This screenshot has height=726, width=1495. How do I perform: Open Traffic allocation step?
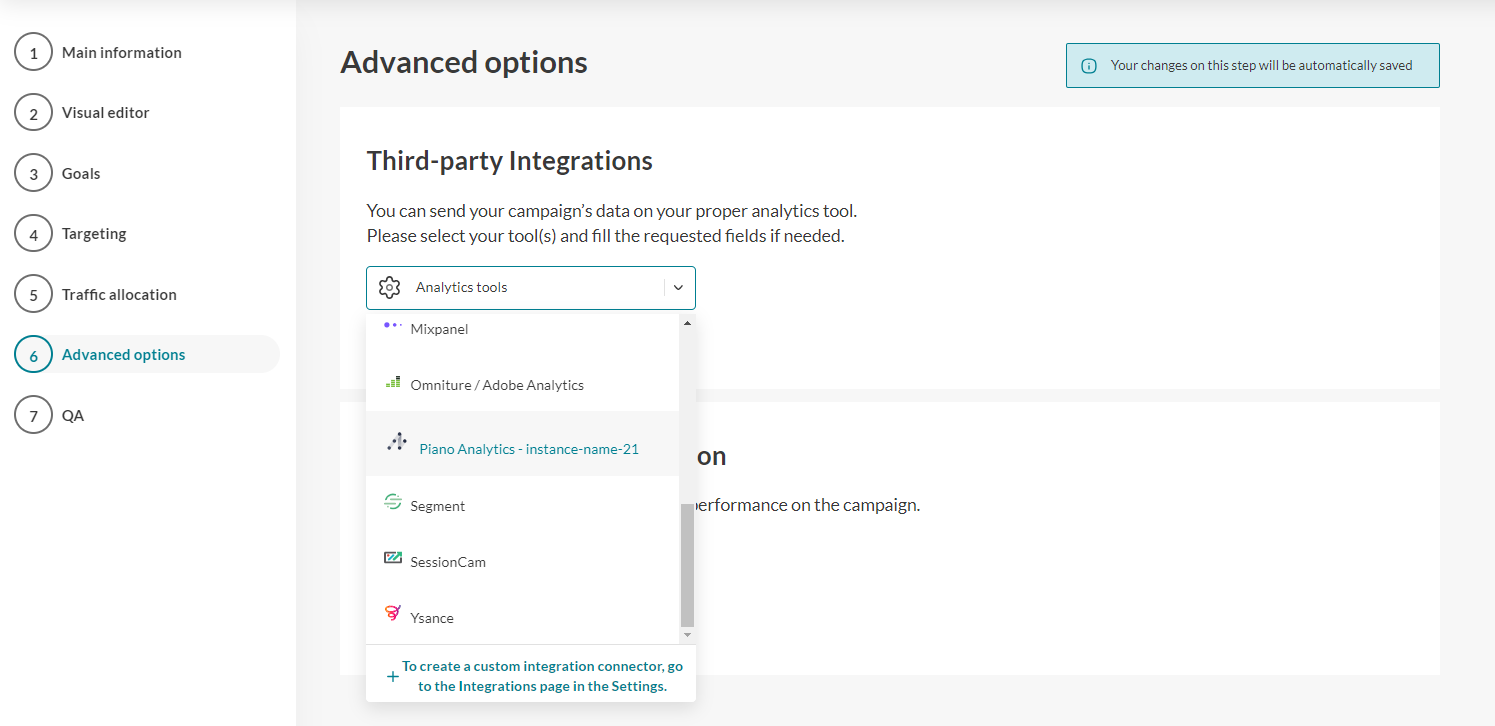(x=119, y=295)
